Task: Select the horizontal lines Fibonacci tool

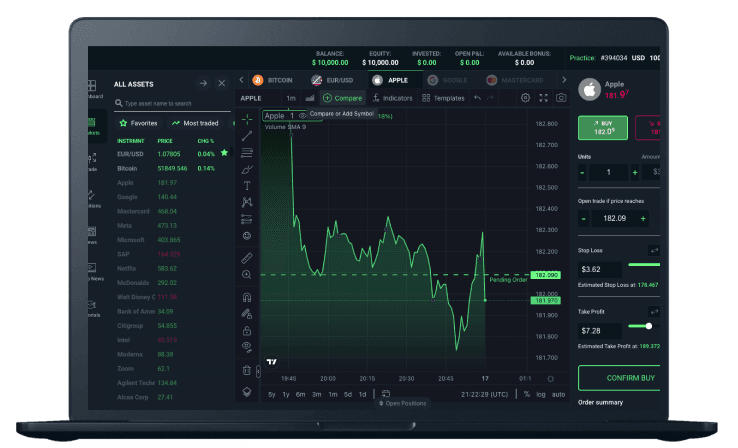Action: click(247, 152)
